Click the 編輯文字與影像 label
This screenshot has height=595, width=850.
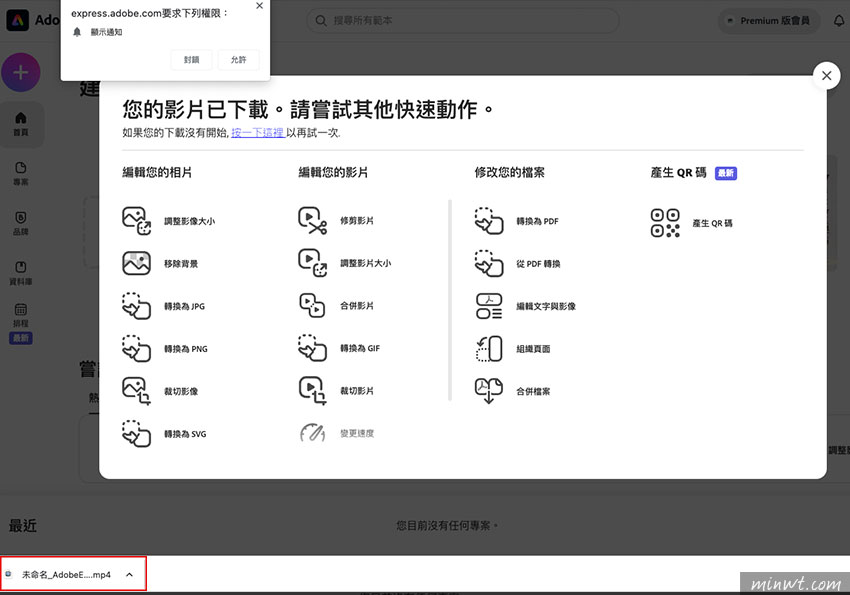546,306
